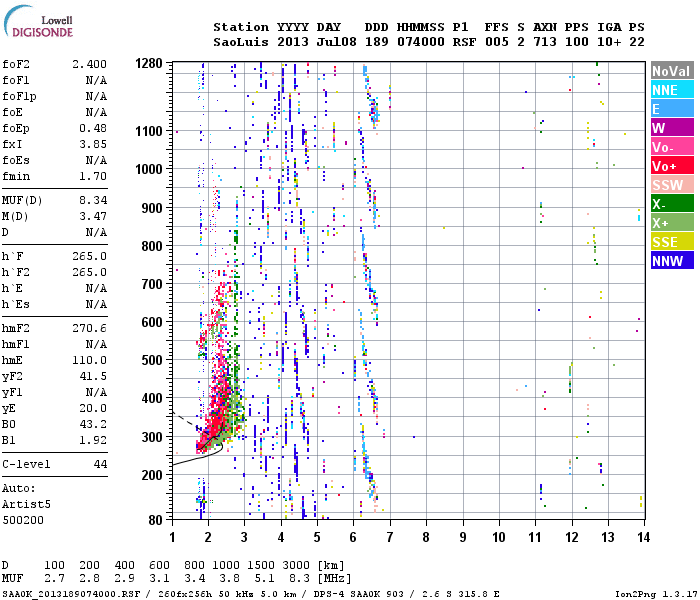Click the yE value 20.0
Screen dimensions: 700x600
tap(93, 408)
